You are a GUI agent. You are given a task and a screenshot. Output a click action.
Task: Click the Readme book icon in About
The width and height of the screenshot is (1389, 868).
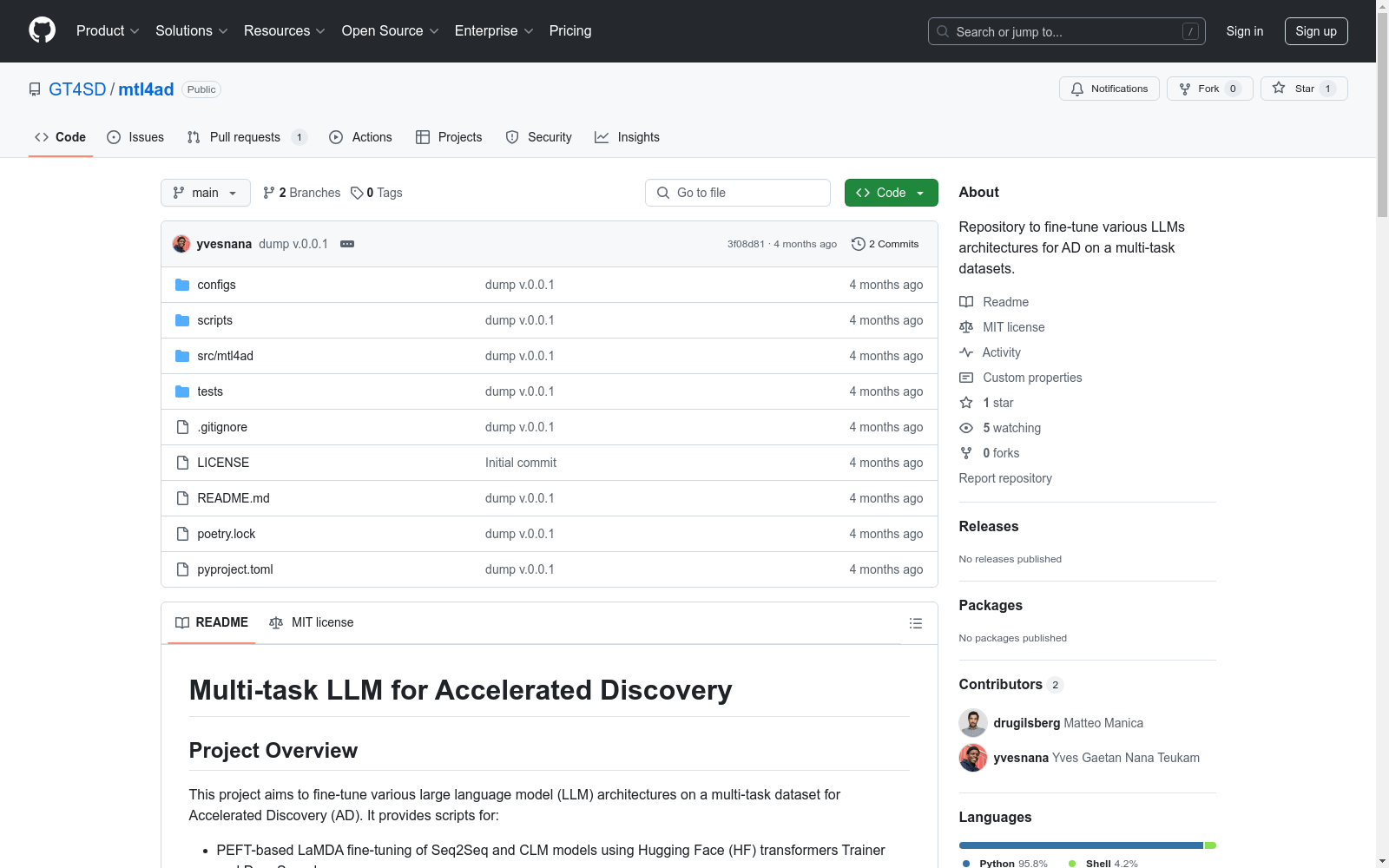pyautogui.click(x=966, y=302)
